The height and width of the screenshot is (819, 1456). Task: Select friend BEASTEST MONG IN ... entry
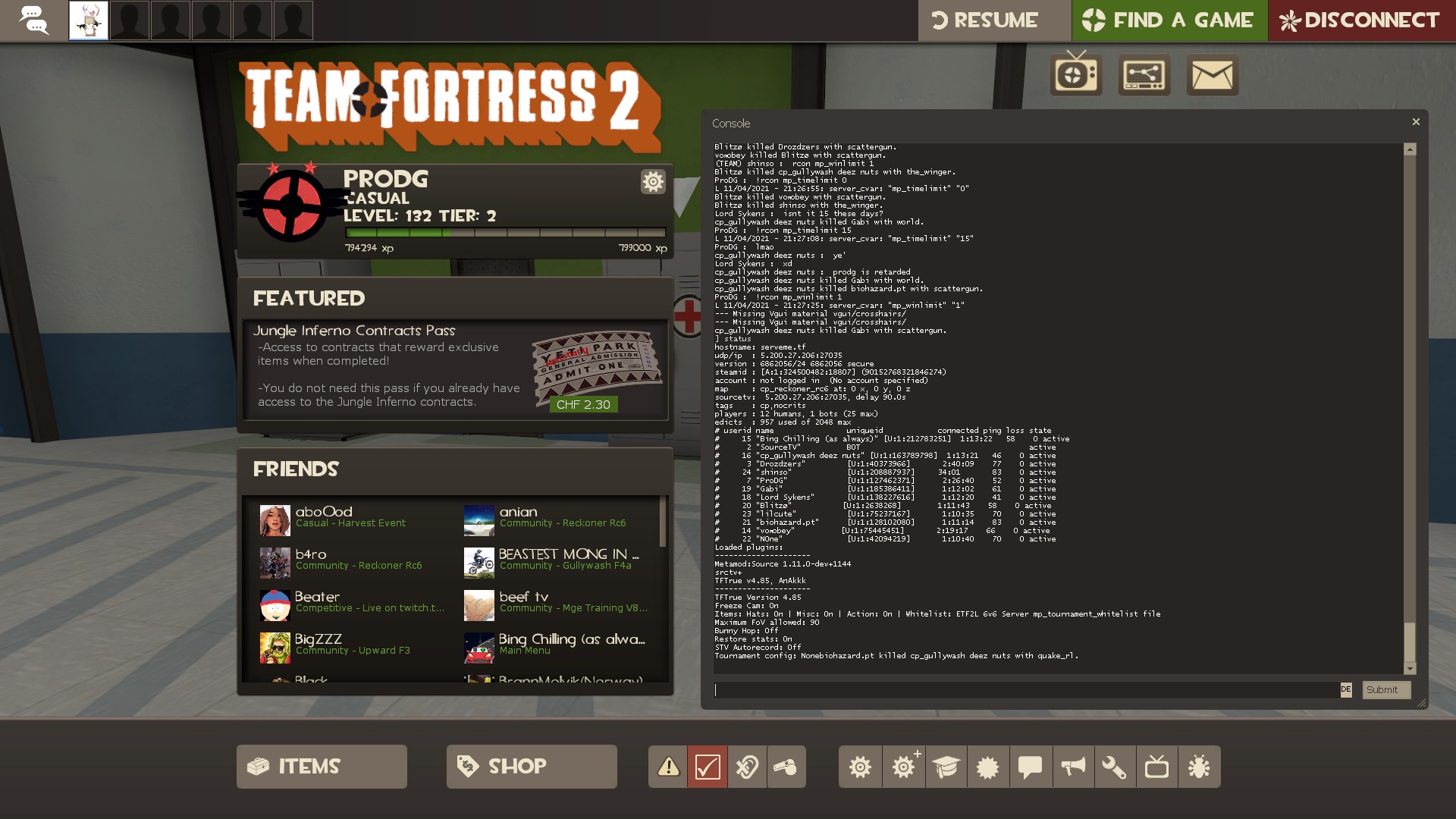(x=557, y=563)
